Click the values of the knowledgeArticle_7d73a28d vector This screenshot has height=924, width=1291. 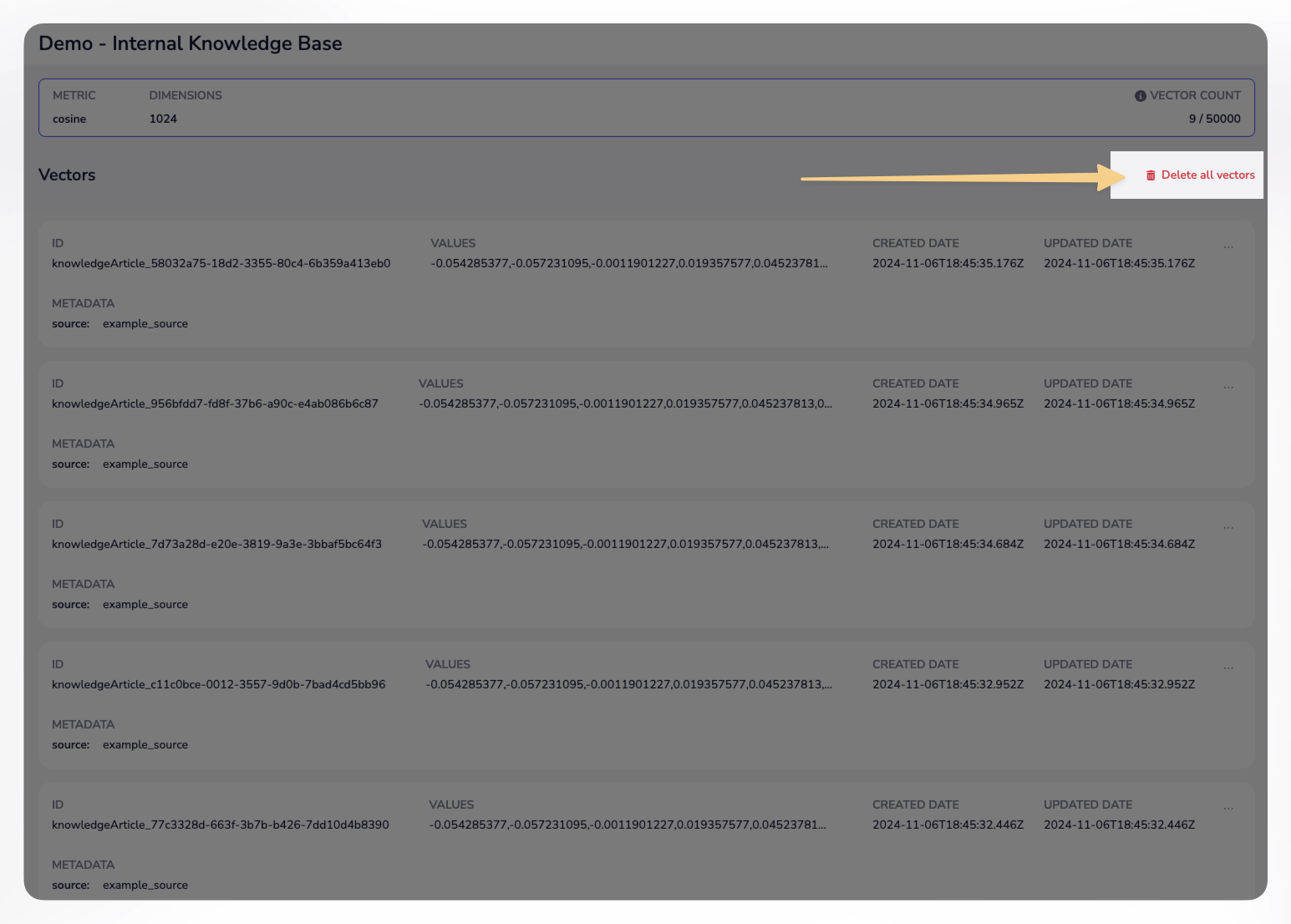(625, 545)
